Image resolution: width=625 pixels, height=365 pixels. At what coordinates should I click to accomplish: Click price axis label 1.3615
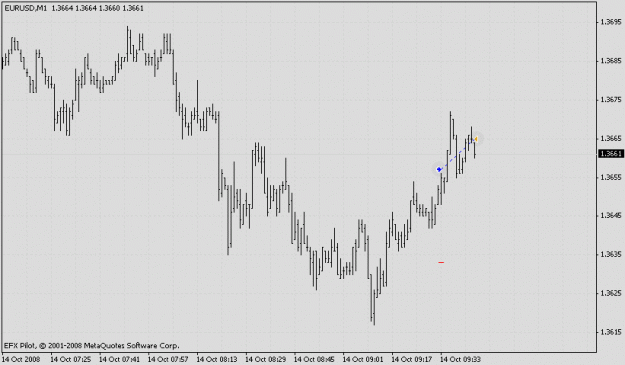tap(611, 332)
